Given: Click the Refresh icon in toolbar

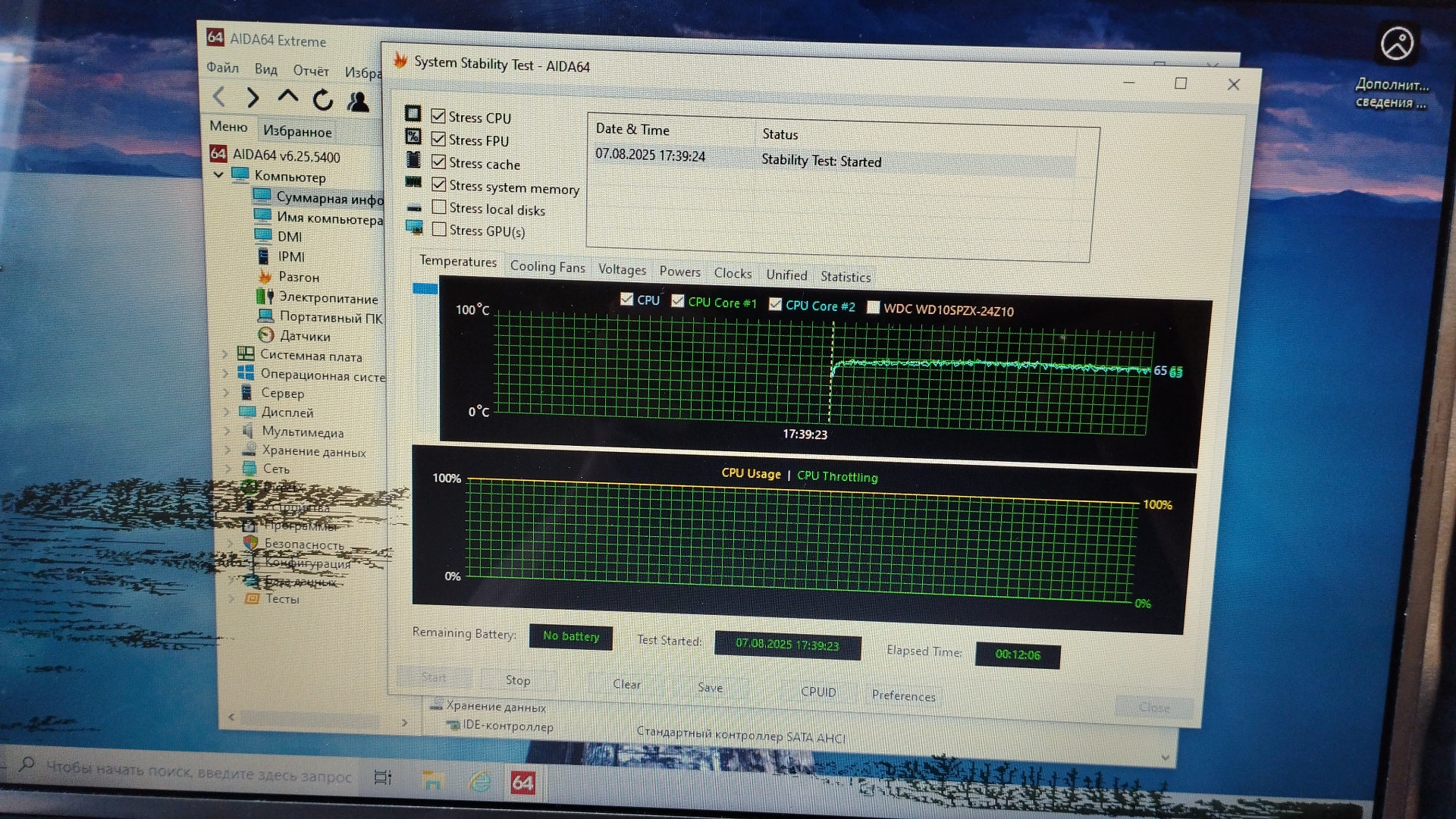Looking at the screenshot, I should click(323, 99).
